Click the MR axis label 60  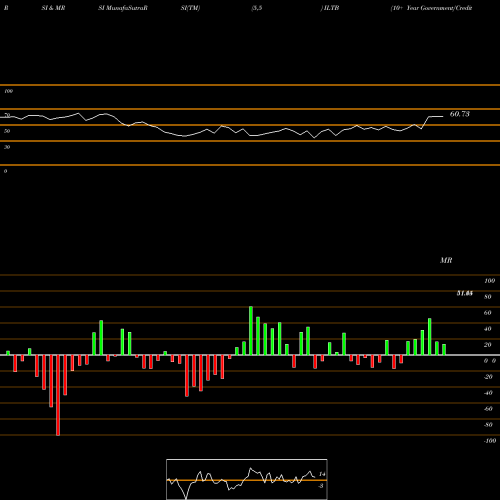(x=487, y=313)
